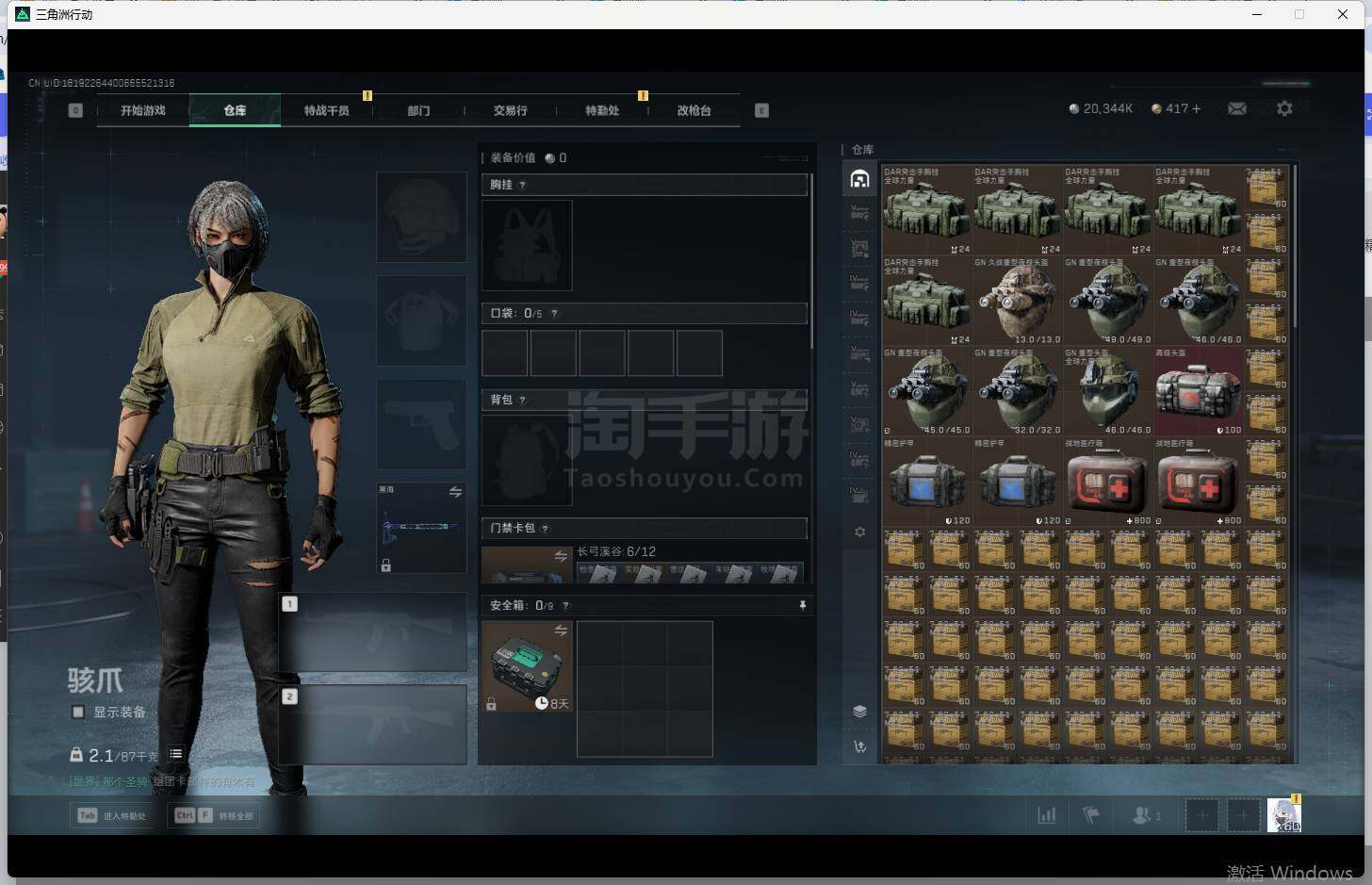Select the GN 久战重型夜视头盔 13.0/13.0 helmet

[1018, 301]
